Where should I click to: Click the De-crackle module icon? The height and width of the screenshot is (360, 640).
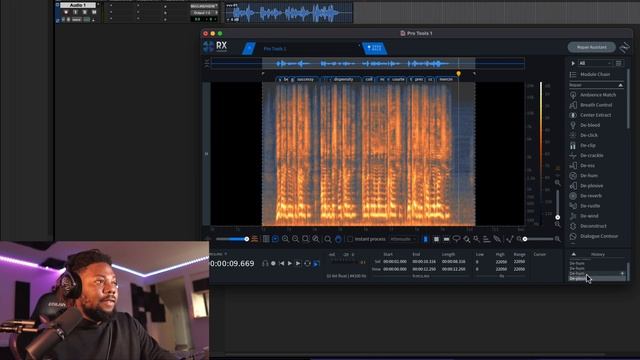(x=573, y=156)
